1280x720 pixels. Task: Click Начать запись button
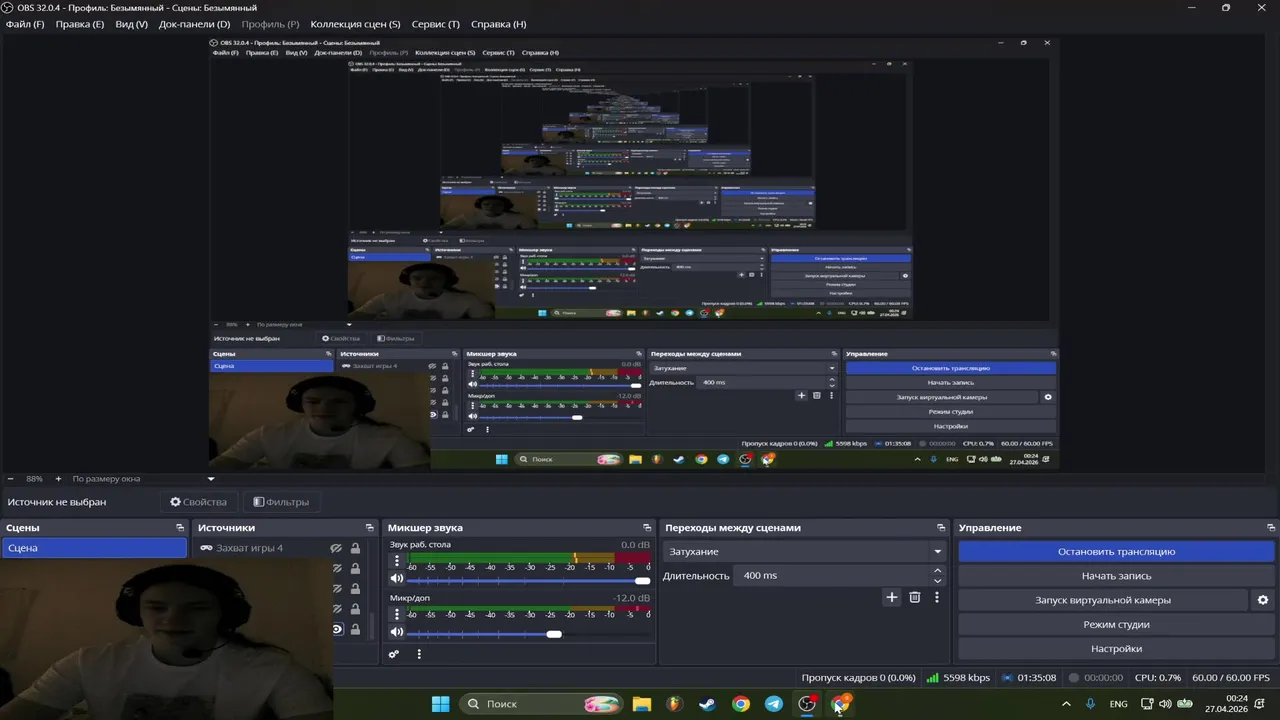point(1116,576)
